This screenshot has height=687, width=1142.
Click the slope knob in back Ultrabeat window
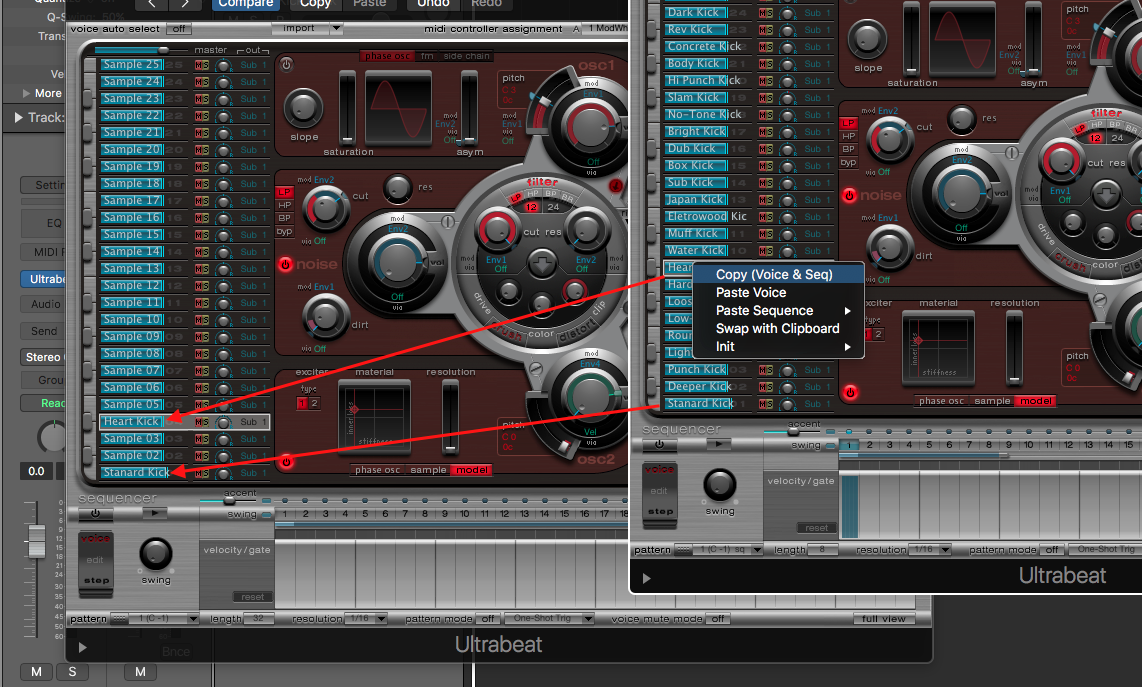point(303,108)
